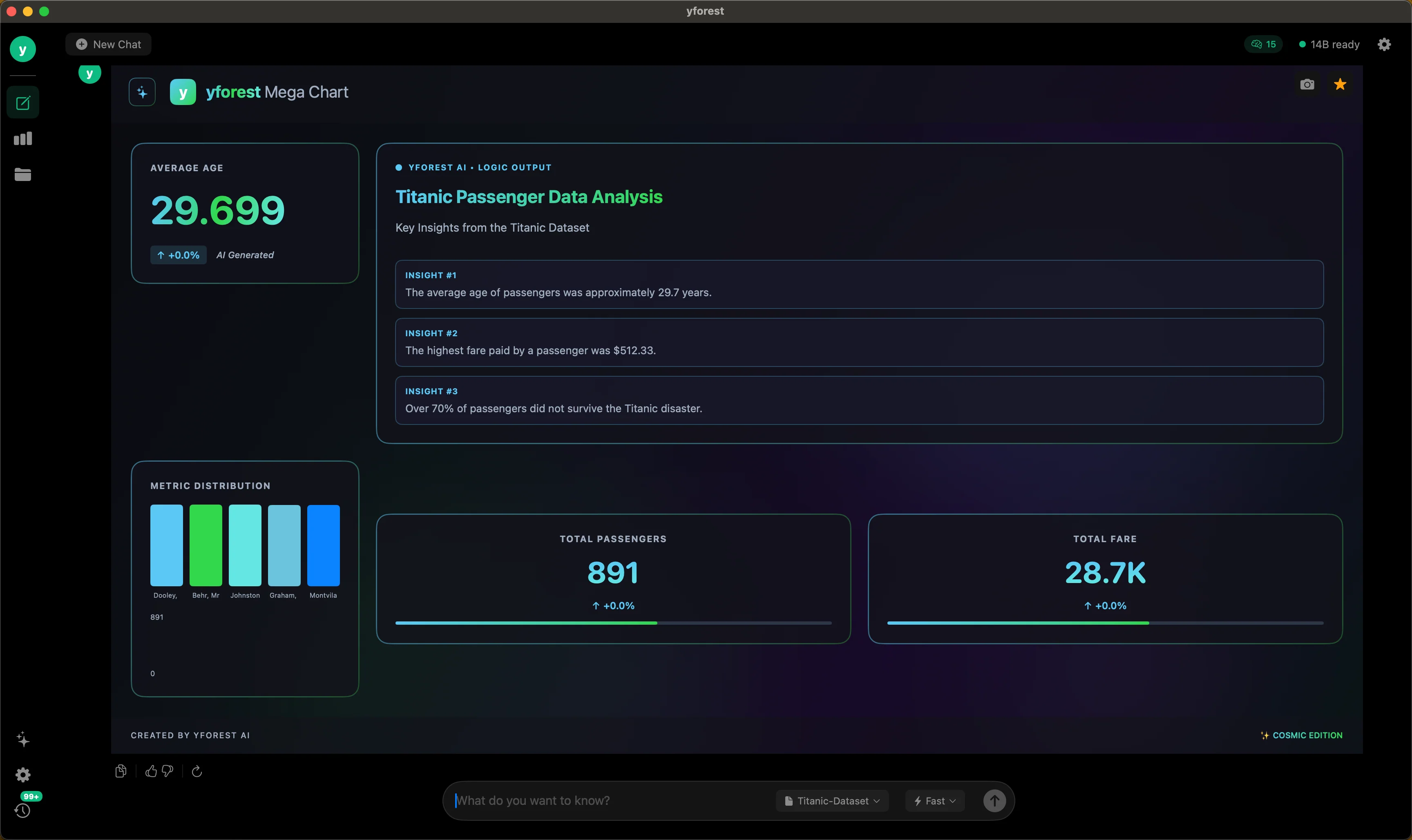Open settings gear in the top right

point(1384,44)
